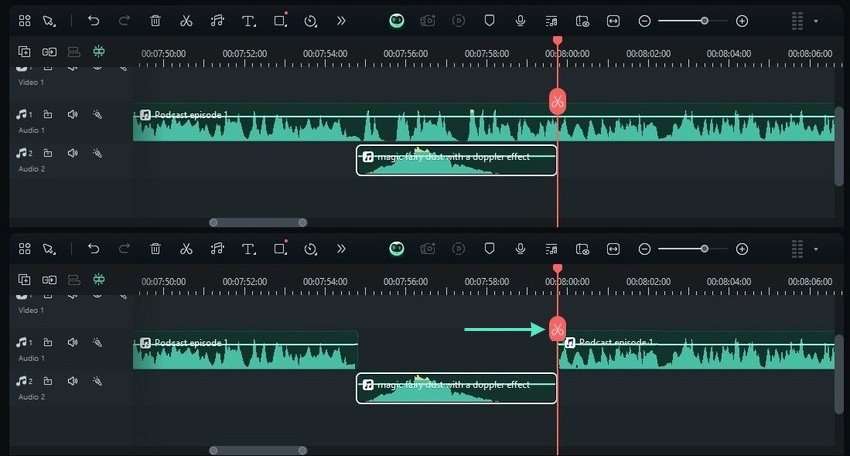Select left Podcast episode 1 clip, bottom timeline

[x=246, y=350]
